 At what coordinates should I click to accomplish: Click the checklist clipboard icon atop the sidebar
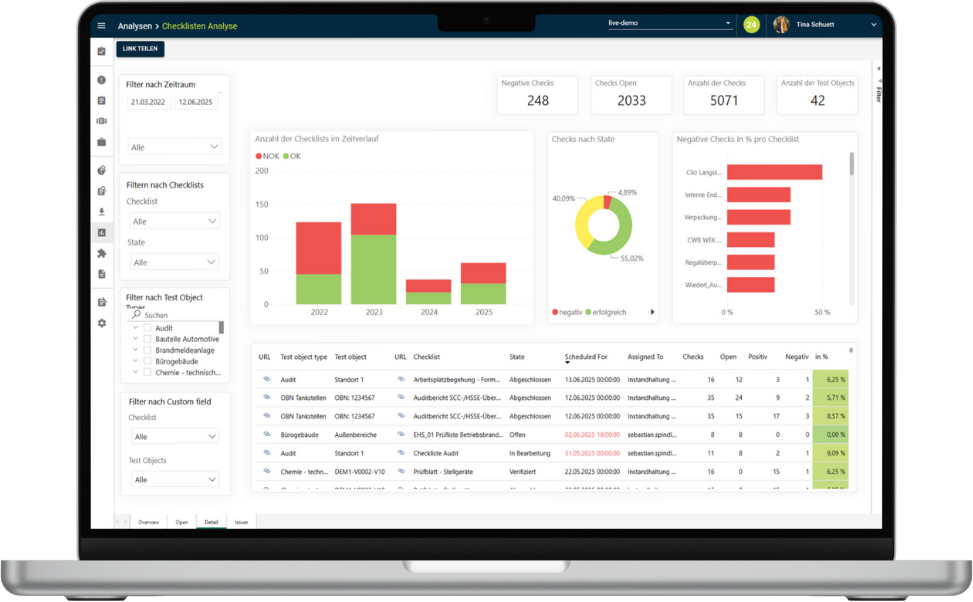pos(102,51)
